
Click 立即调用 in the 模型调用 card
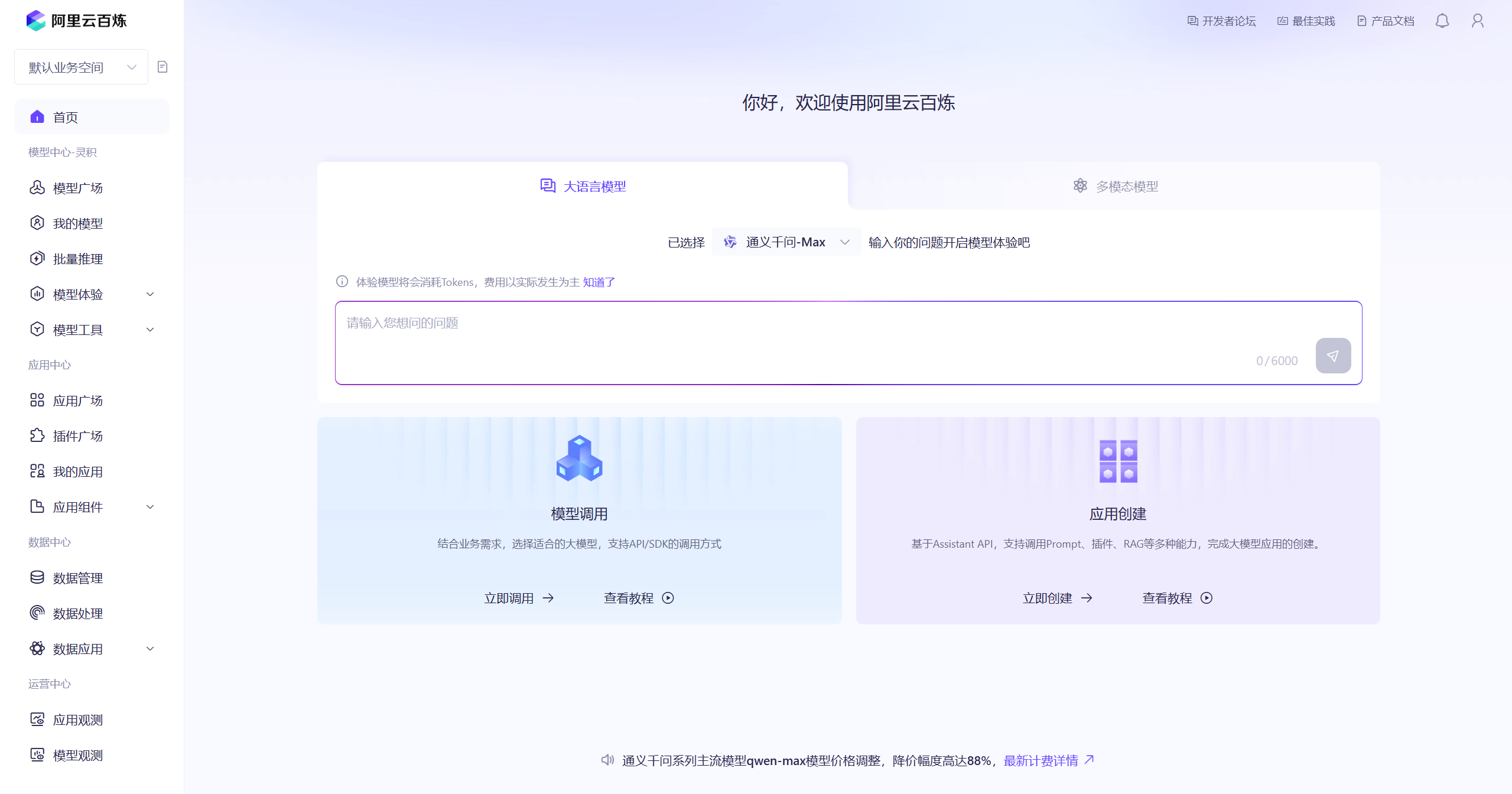pos(519,598)
